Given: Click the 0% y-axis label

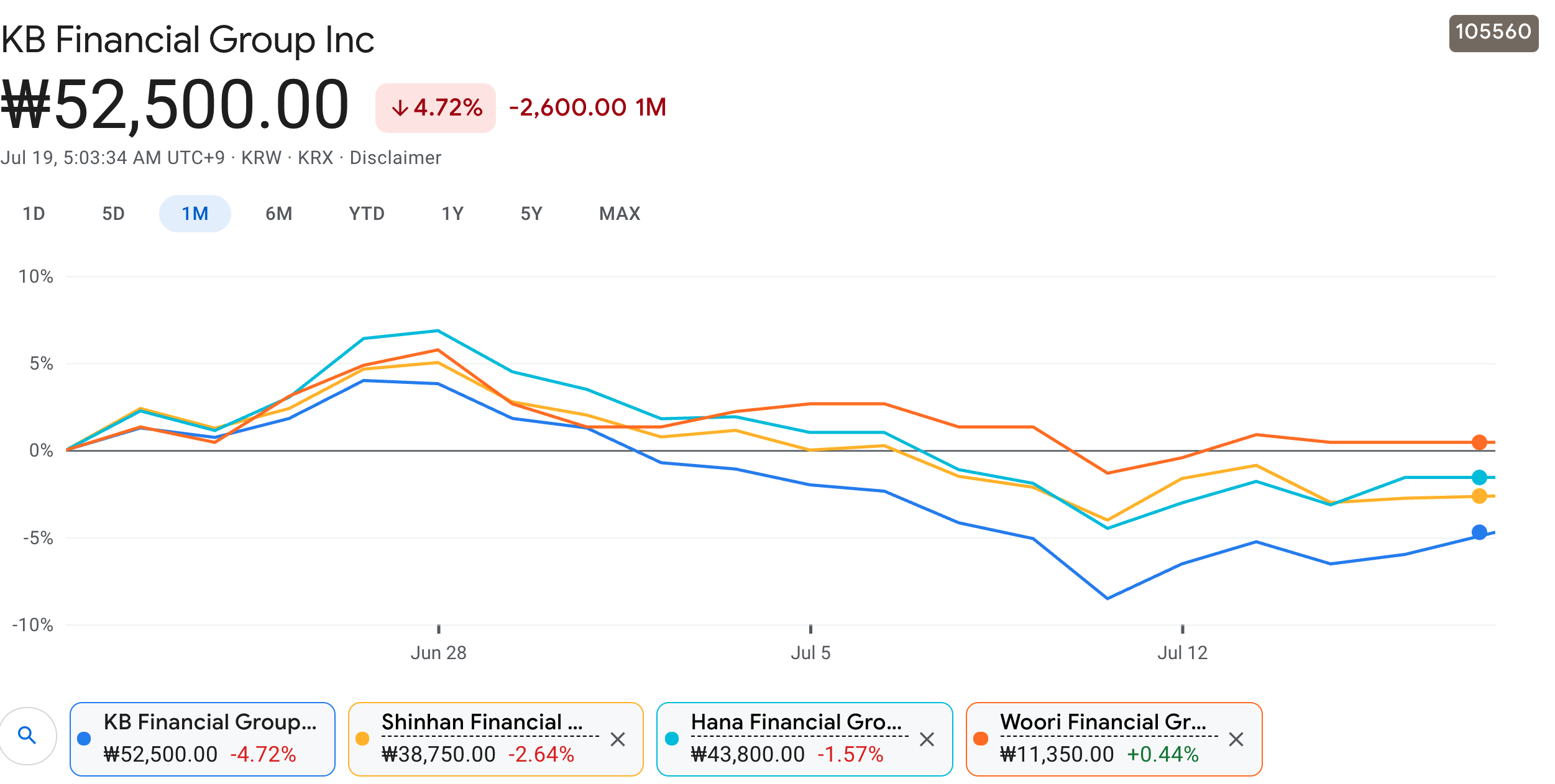Looking at the screenshot, I should tap(42, 450).
